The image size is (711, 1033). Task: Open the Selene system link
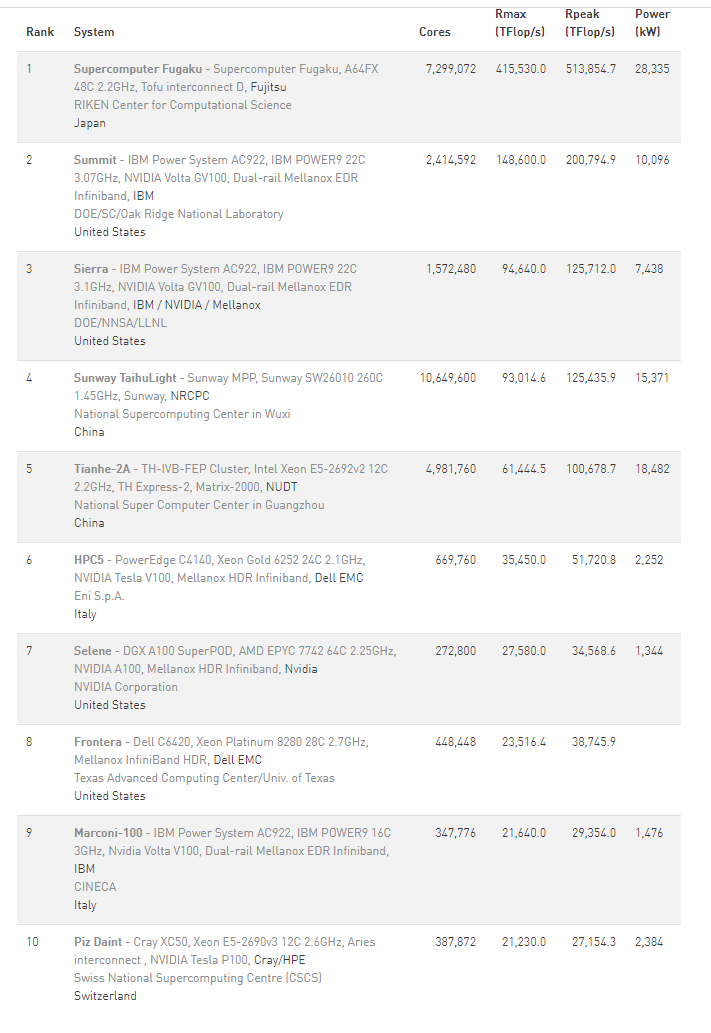click(x=93, y=651)
